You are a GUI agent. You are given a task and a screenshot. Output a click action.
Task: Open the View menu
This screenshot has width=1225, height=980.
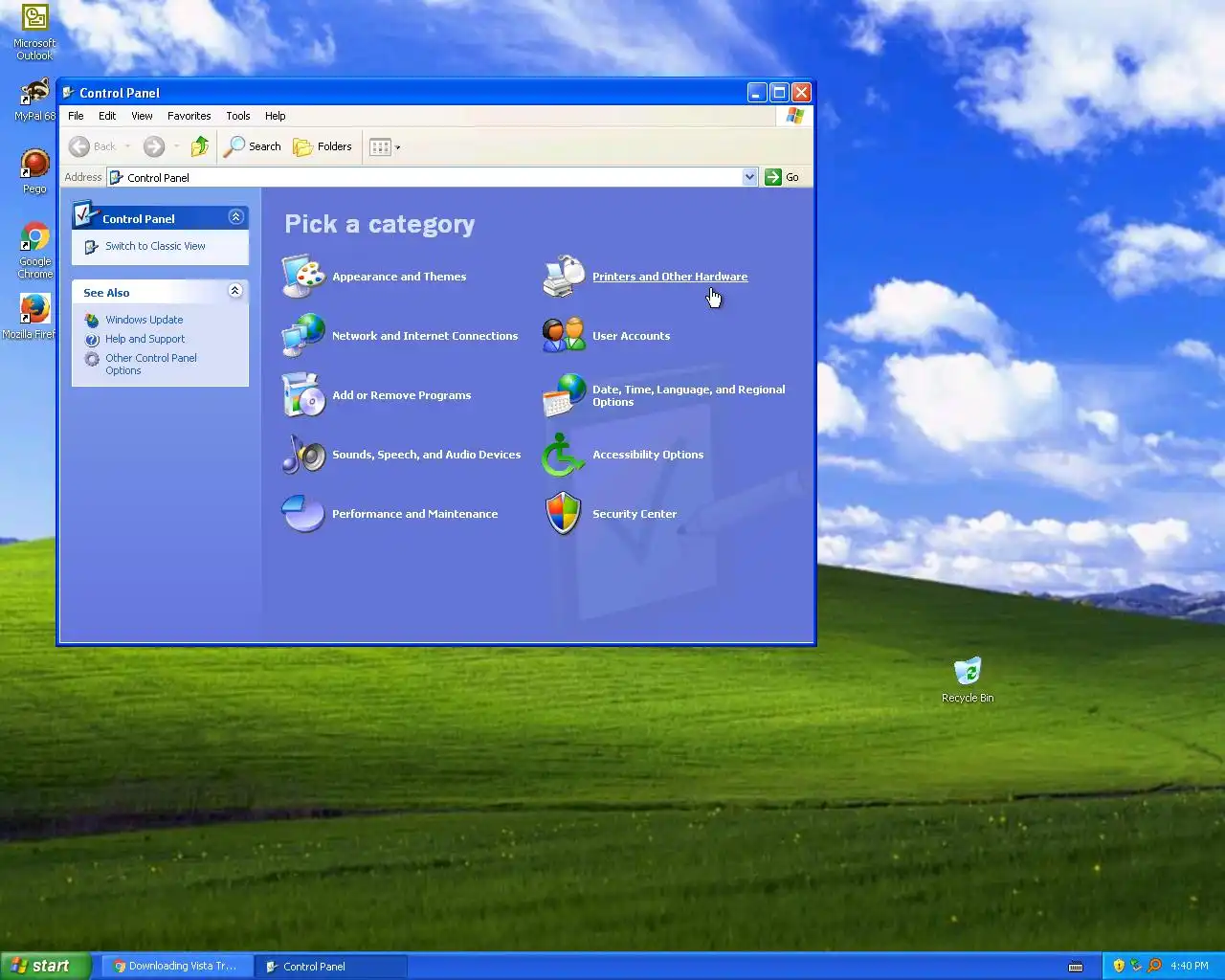pos(142,116)
